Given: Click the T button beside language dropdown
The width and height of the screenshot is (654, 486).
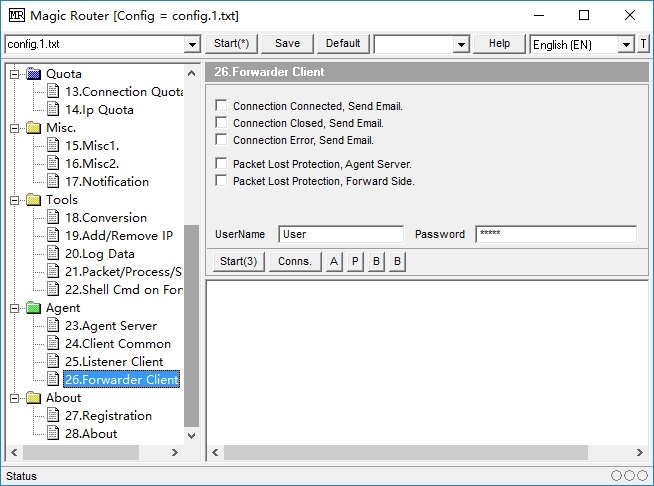Looking at the screenshot, I should pyautogui.click(x=643, y=44).
